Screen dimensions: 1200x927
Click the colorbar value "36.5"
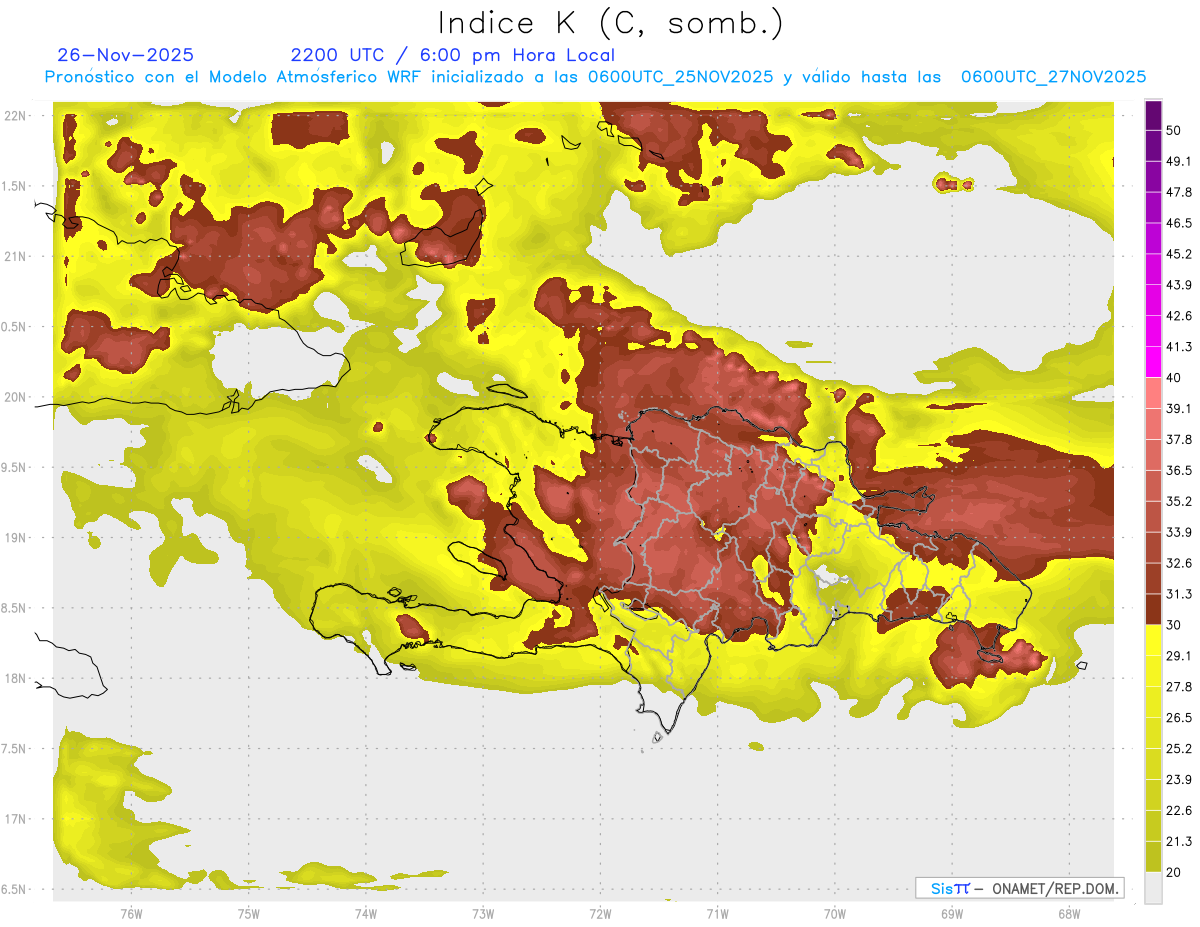pos(1180,470)
